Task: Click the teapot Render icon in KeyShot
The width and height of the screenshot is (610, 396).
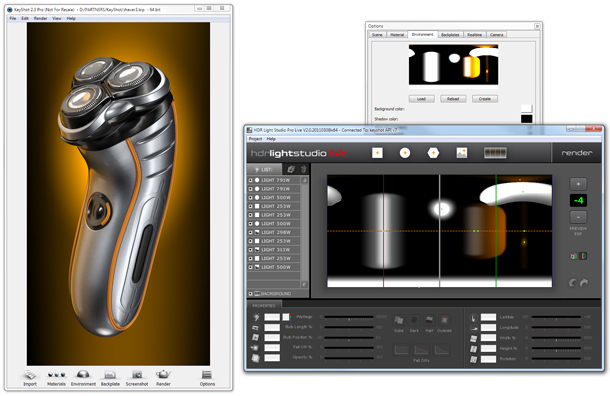Action: tap(163, 375)
